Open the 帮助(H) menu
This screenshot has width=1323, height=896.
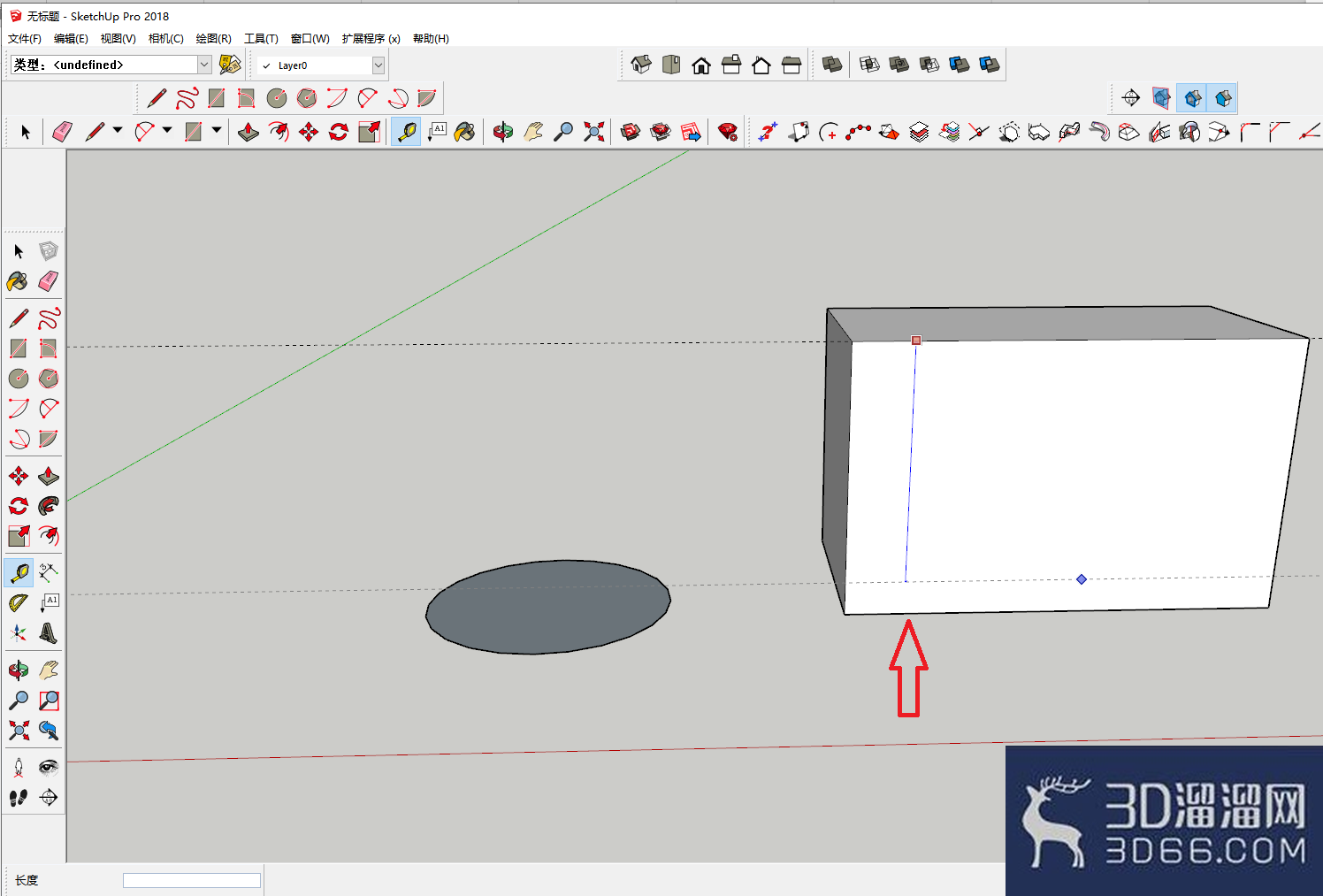[431, 39]
